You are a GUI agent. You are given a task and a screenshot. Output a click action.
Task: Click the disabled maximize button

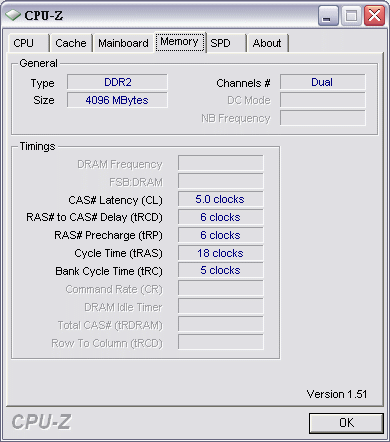coord(351,16)
